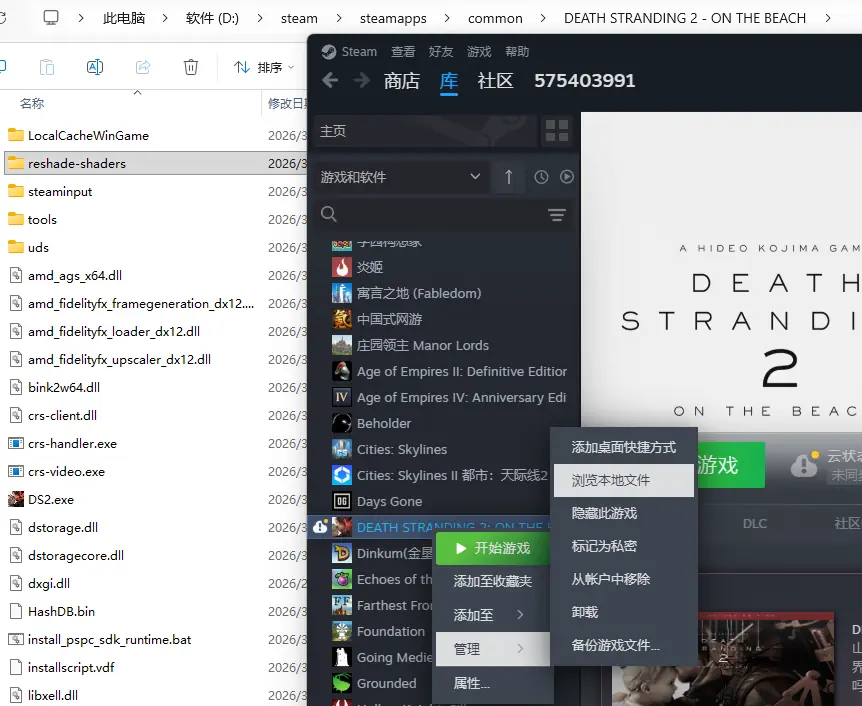Select 浏览本地文件 from the submenu

coord(623,480)
